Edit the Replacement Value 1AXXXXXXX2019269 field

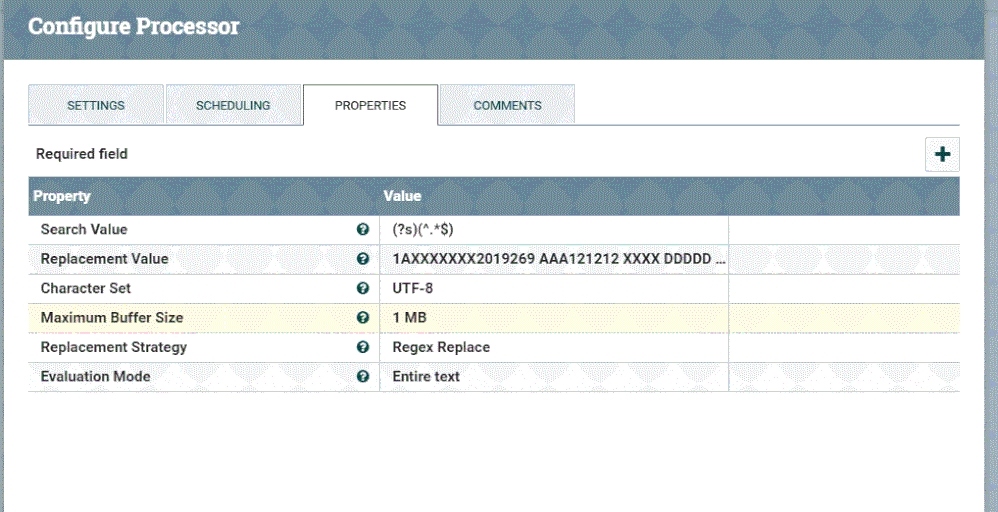pos(554,259)
